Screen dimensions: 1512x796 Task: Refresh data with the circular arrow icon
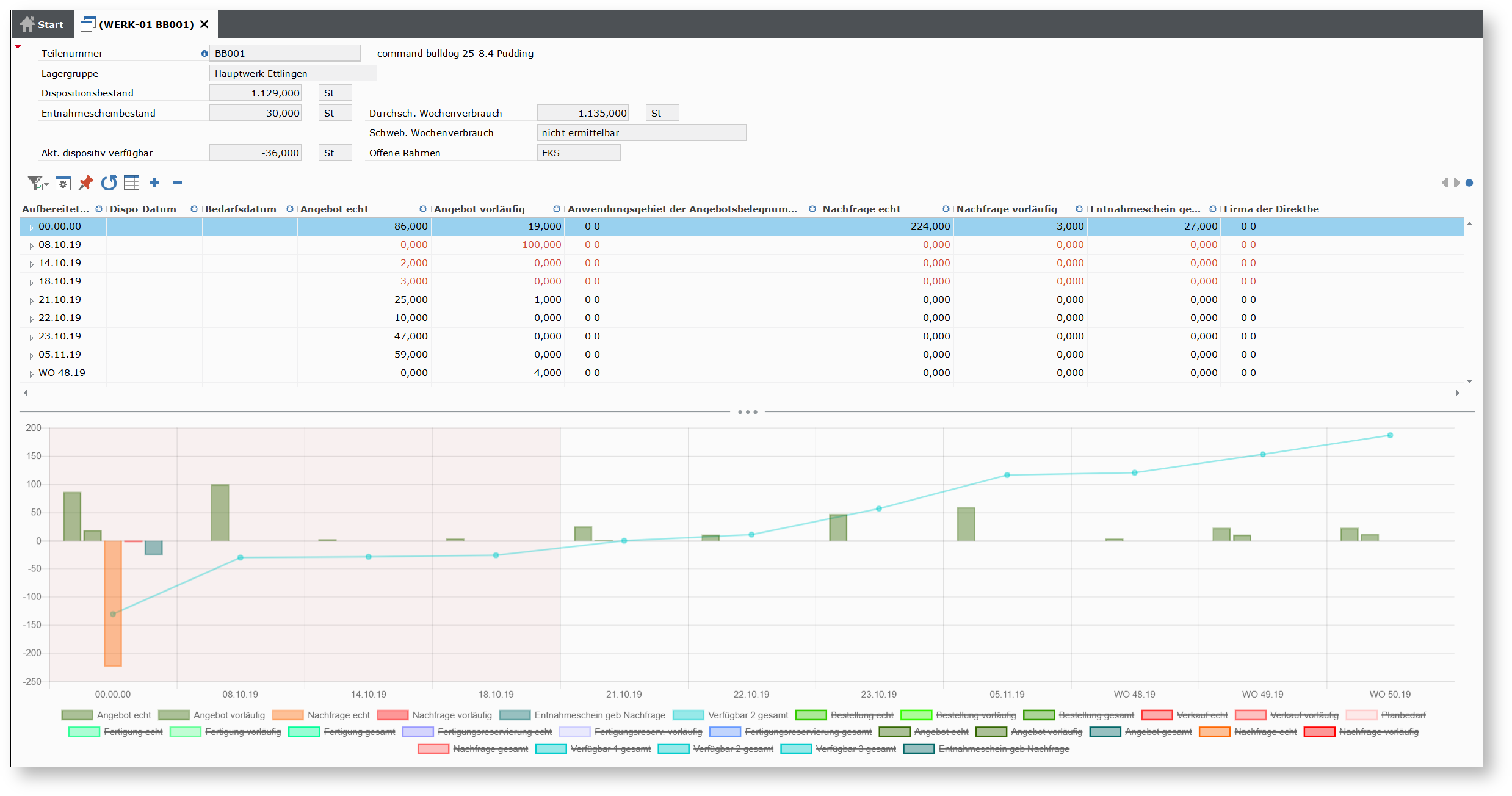pyautogui.click(x=109, y=183)
